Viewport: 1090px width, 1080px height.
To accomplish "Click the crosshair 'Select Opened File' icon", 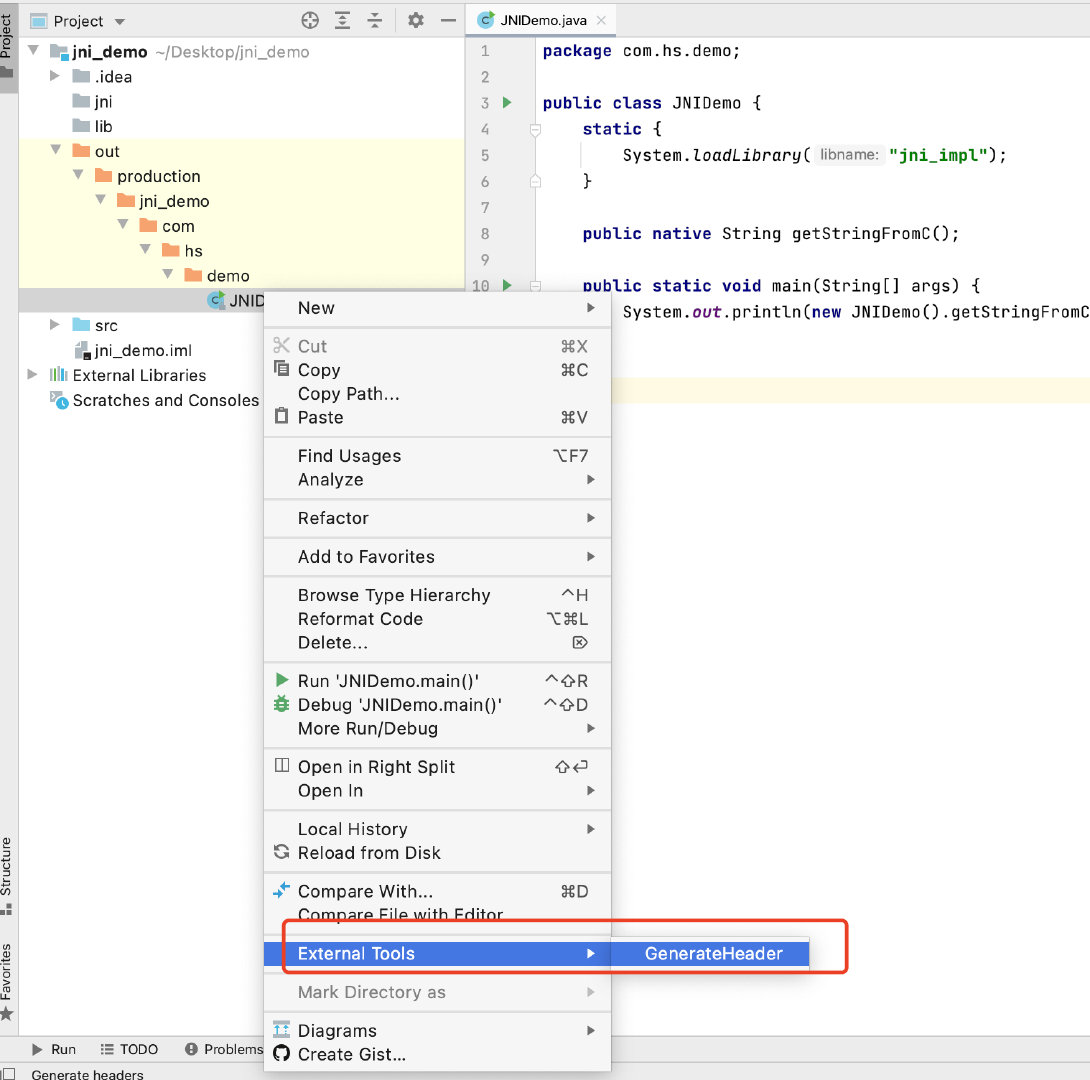I will pos(309,19).
